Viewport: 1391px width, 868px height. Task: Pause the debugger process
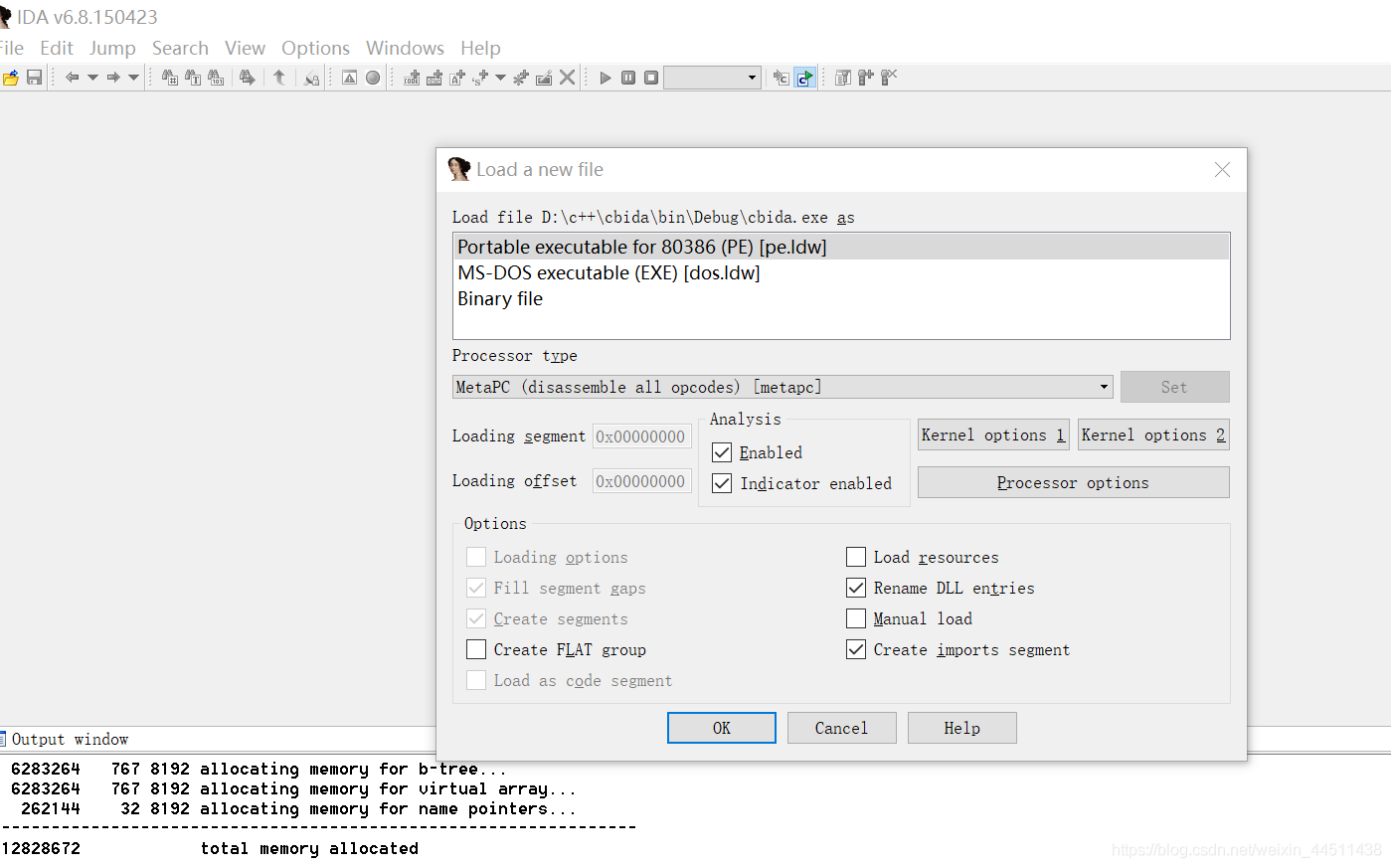coord(628,78)
